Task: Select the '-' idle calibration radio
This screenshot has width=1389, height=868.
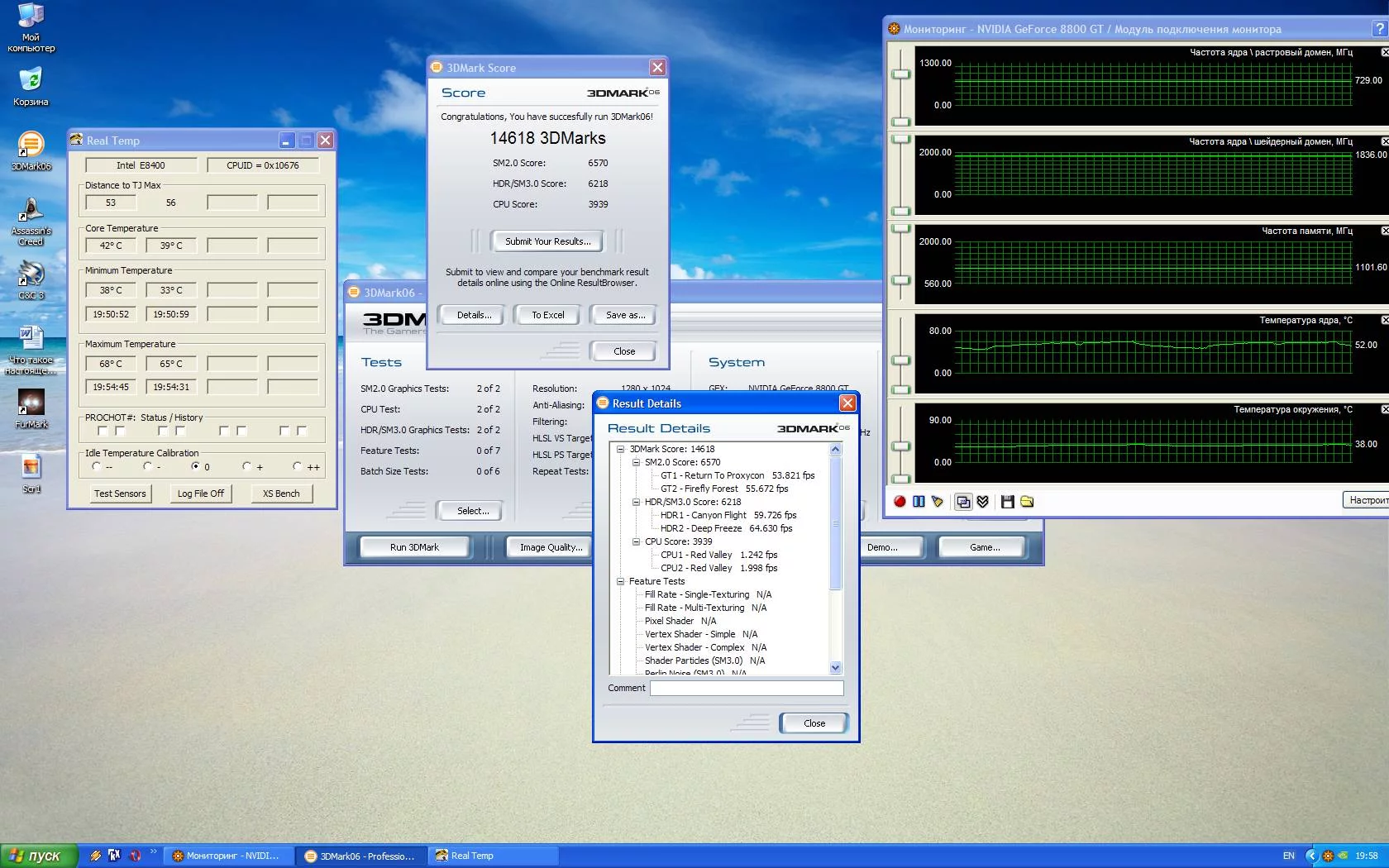Action: [x=147, y=466]
